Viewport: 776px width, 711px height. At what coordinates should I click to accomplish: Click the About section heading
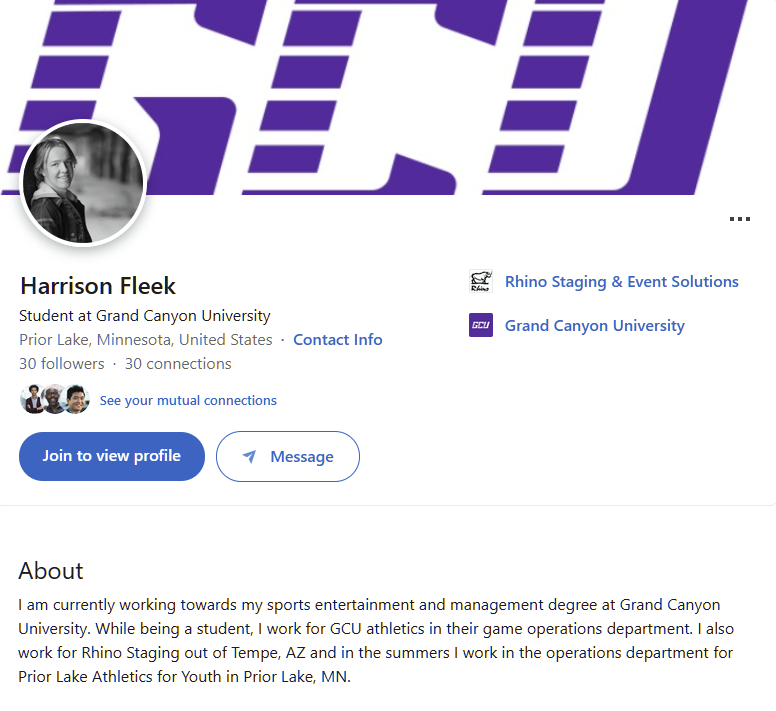coord(51,571)
